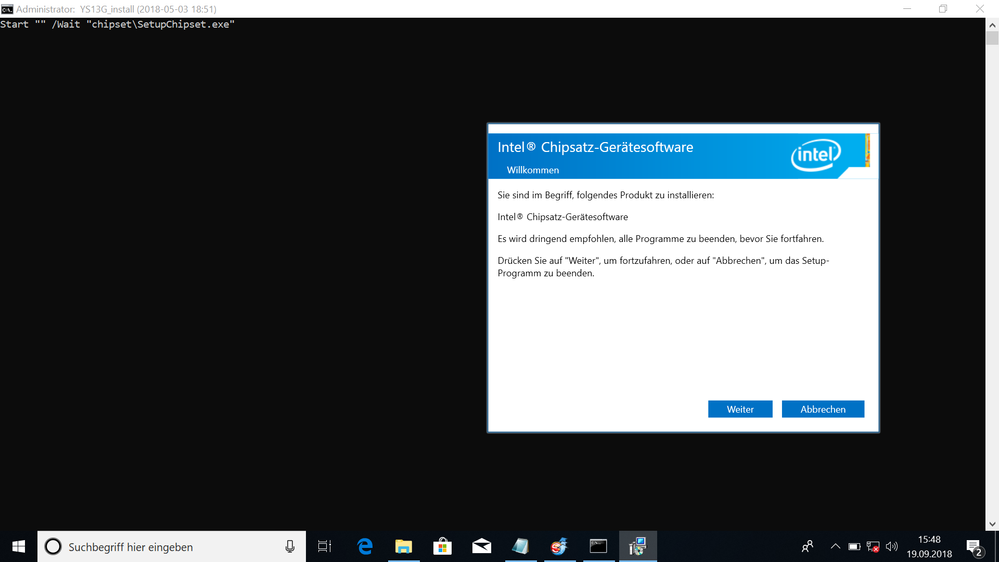The image size is (999, 562).
Task: Click Weiter to continue chipset installation
Action: click(740, 409)
